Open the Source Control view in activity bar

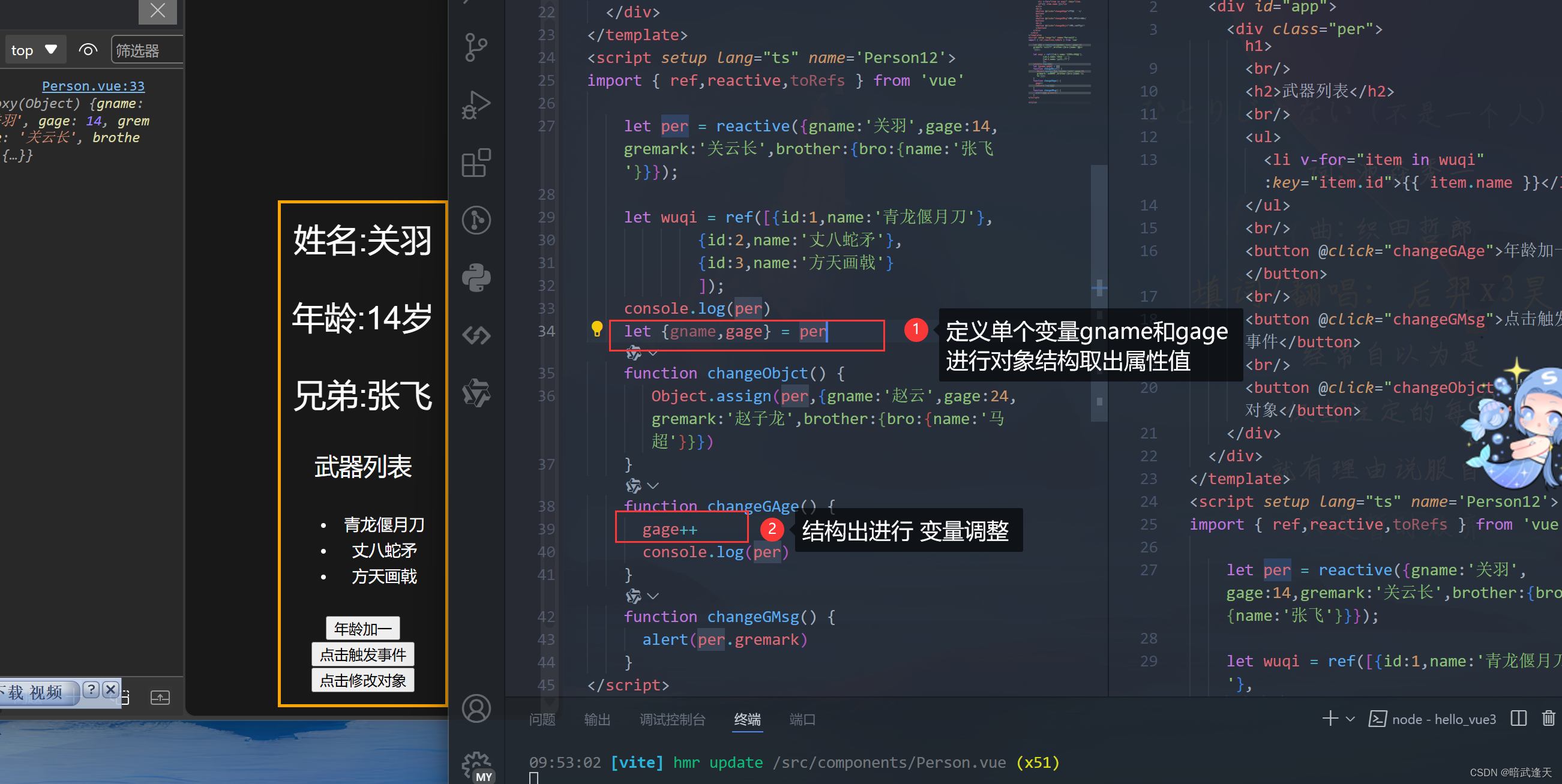point(476,47)
